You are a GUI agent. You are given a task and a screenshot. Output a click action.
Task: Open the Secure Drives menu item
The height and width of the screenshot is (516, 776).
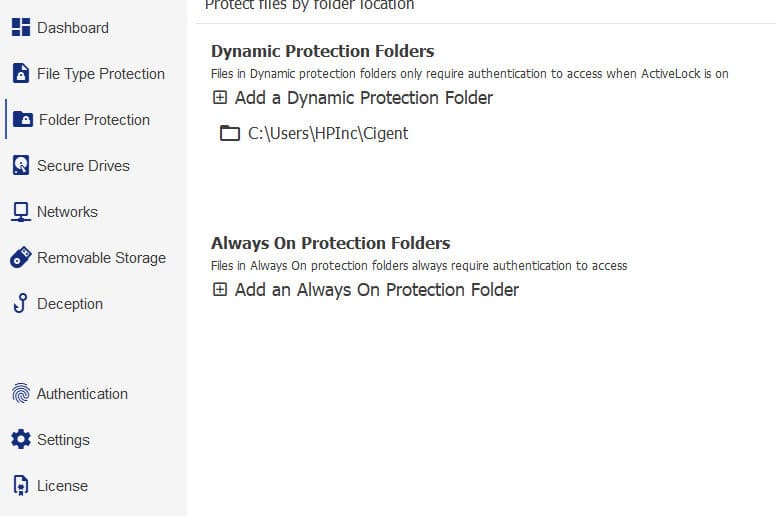pos(83,165)
